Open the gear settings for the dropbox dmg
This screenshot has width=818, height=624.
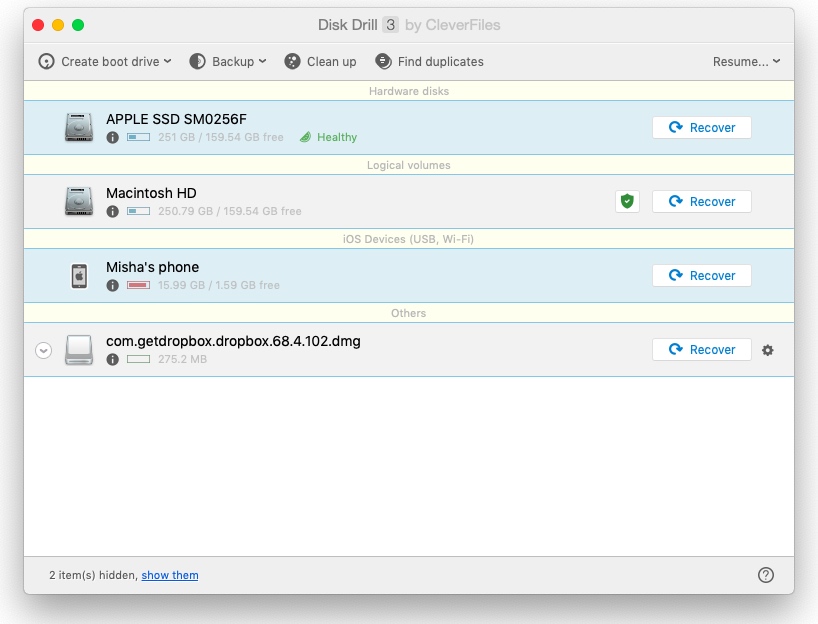tap(767, 350)
